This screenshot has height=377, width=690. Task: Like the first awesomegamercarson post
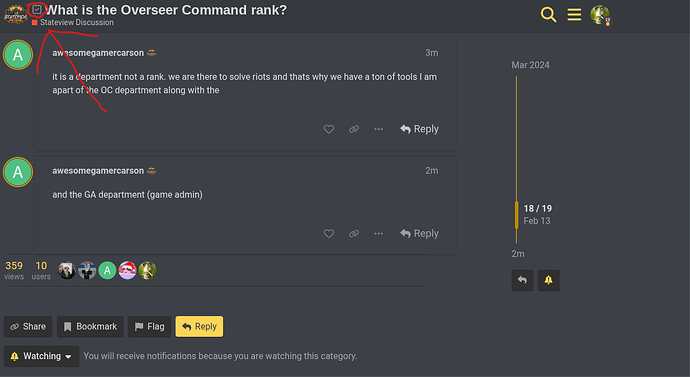click(x=329, y=129)
